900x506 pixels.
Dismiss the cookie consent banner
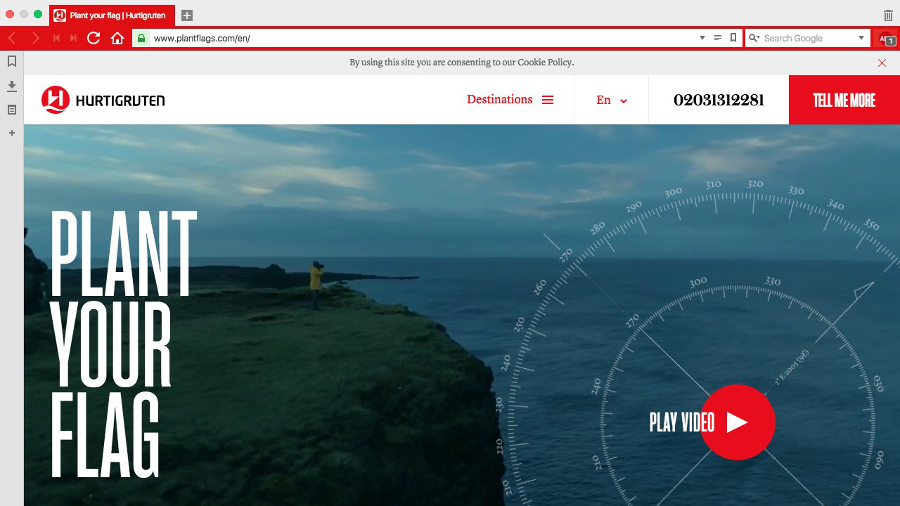point(882,63)
